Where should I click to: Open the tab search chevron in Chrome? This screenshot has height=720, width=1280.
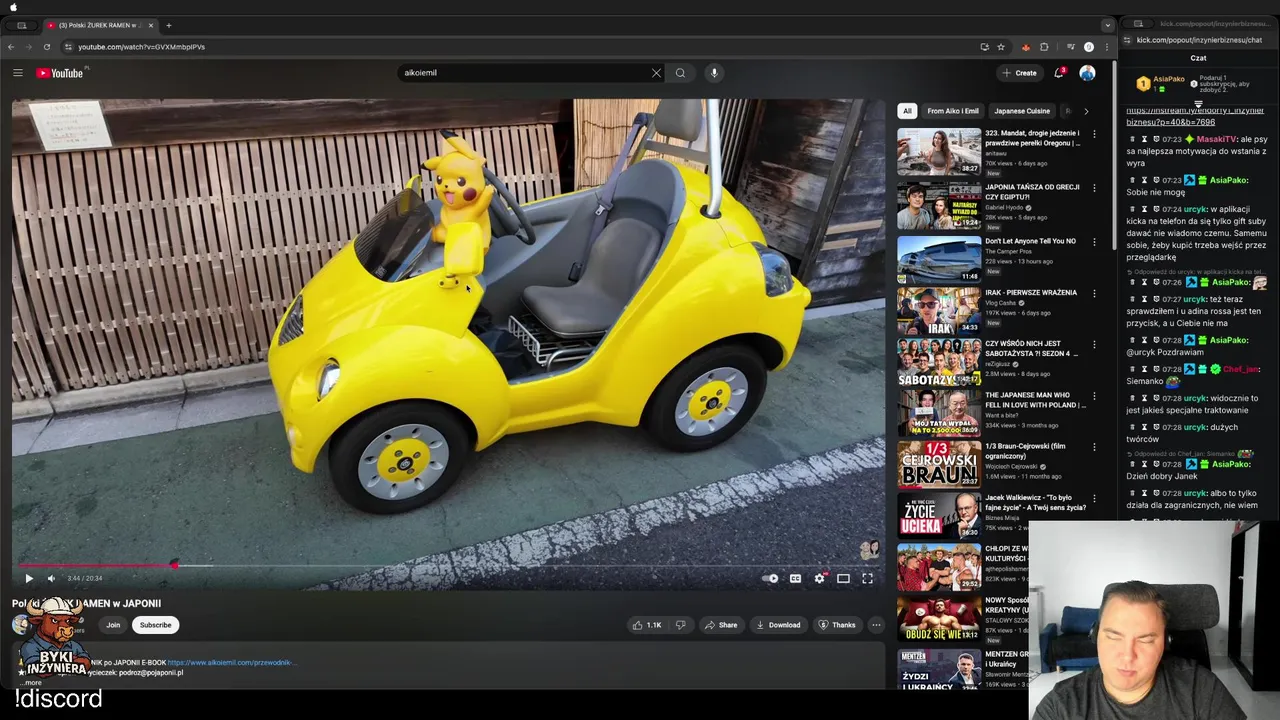click(1107, 25)
